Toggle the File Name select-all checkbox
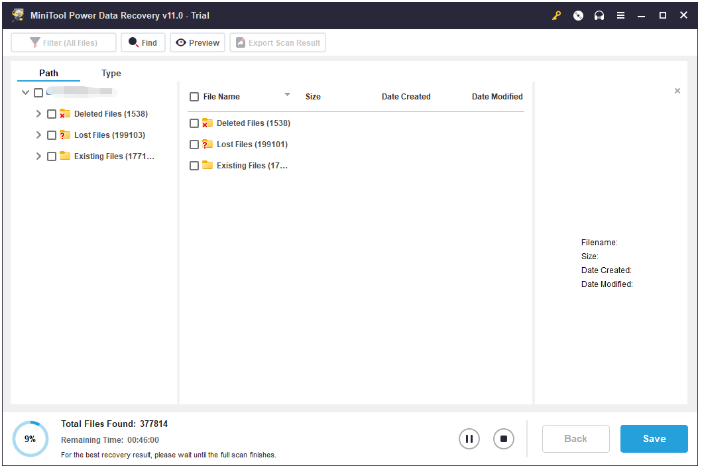 pos(194,97)
